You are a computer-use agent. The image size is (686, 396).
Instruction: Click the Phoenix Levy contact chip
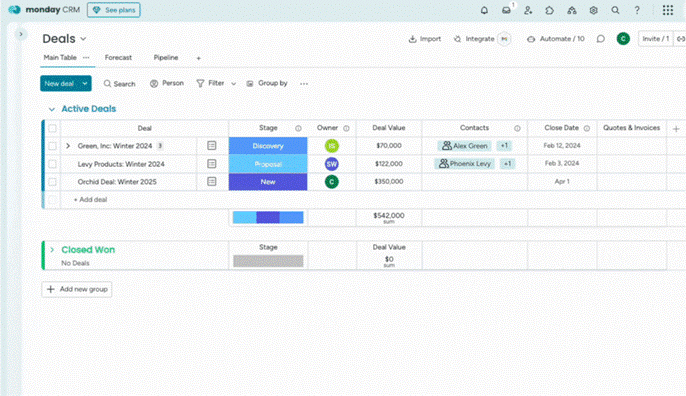pos(465,164)
